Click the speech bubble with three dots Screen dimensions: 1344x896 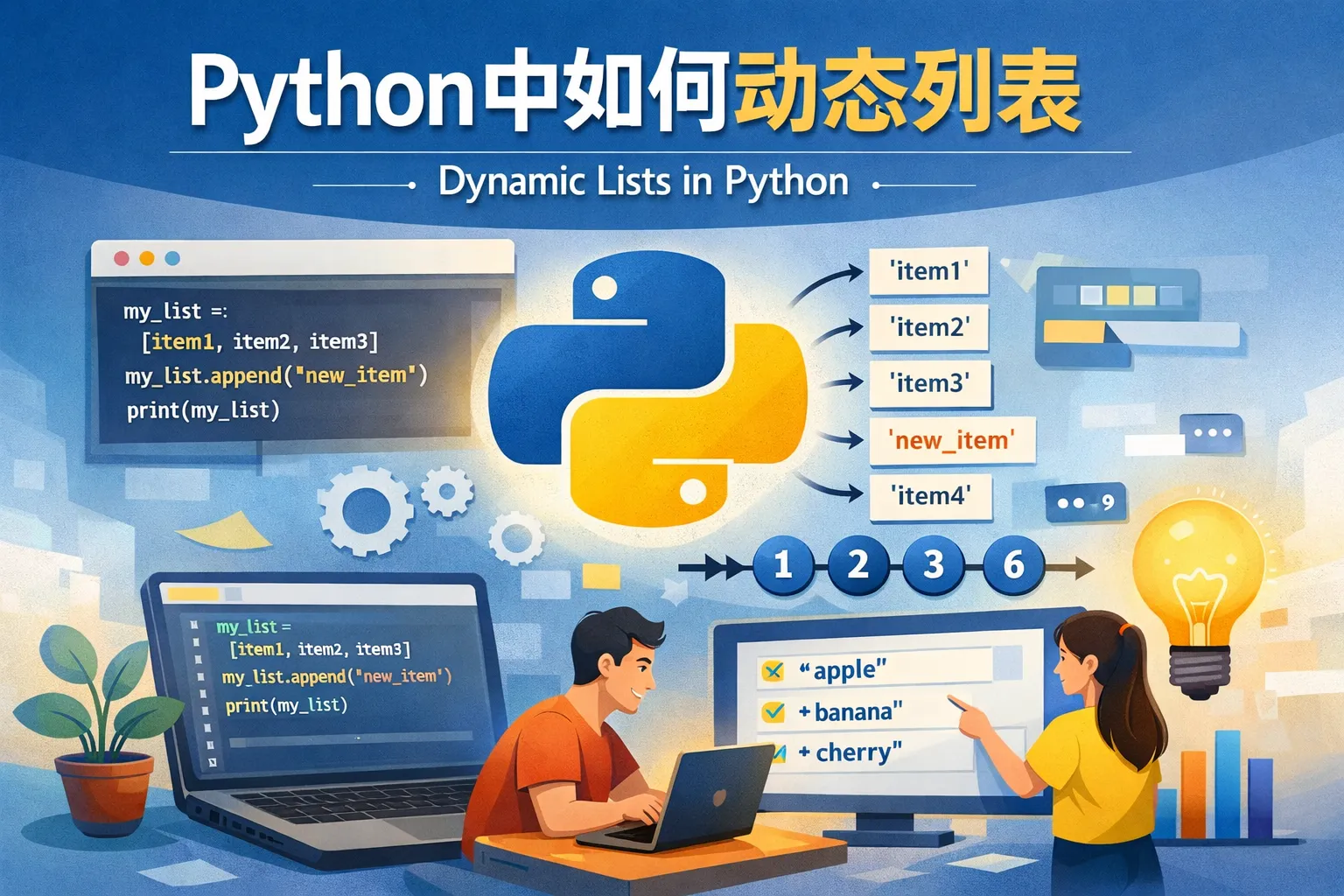pos(1211,433)
